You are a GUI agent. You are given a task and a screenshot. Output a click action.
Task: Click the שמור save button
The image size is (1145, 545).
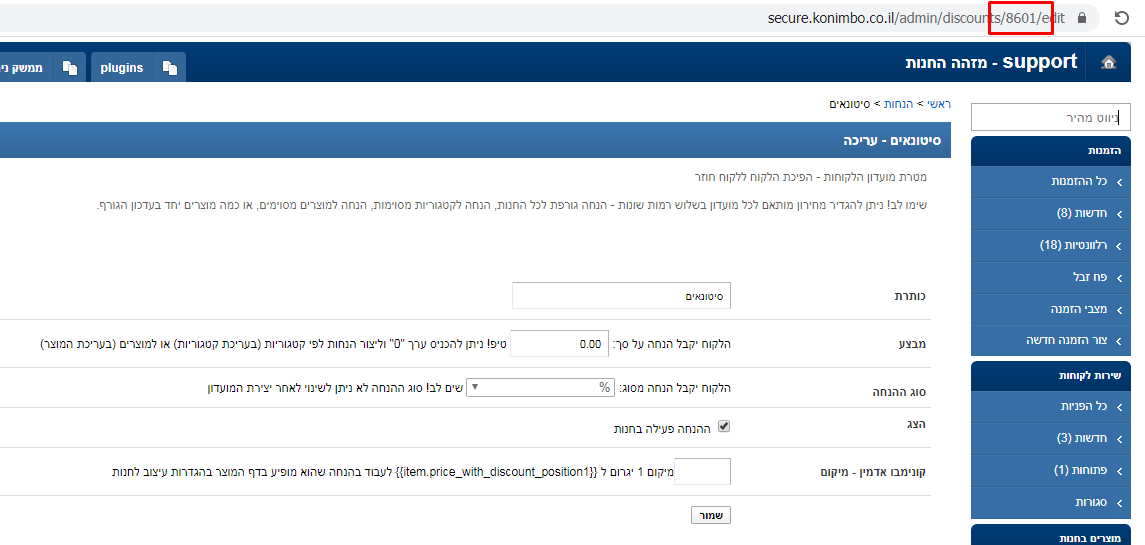(711, 515)
